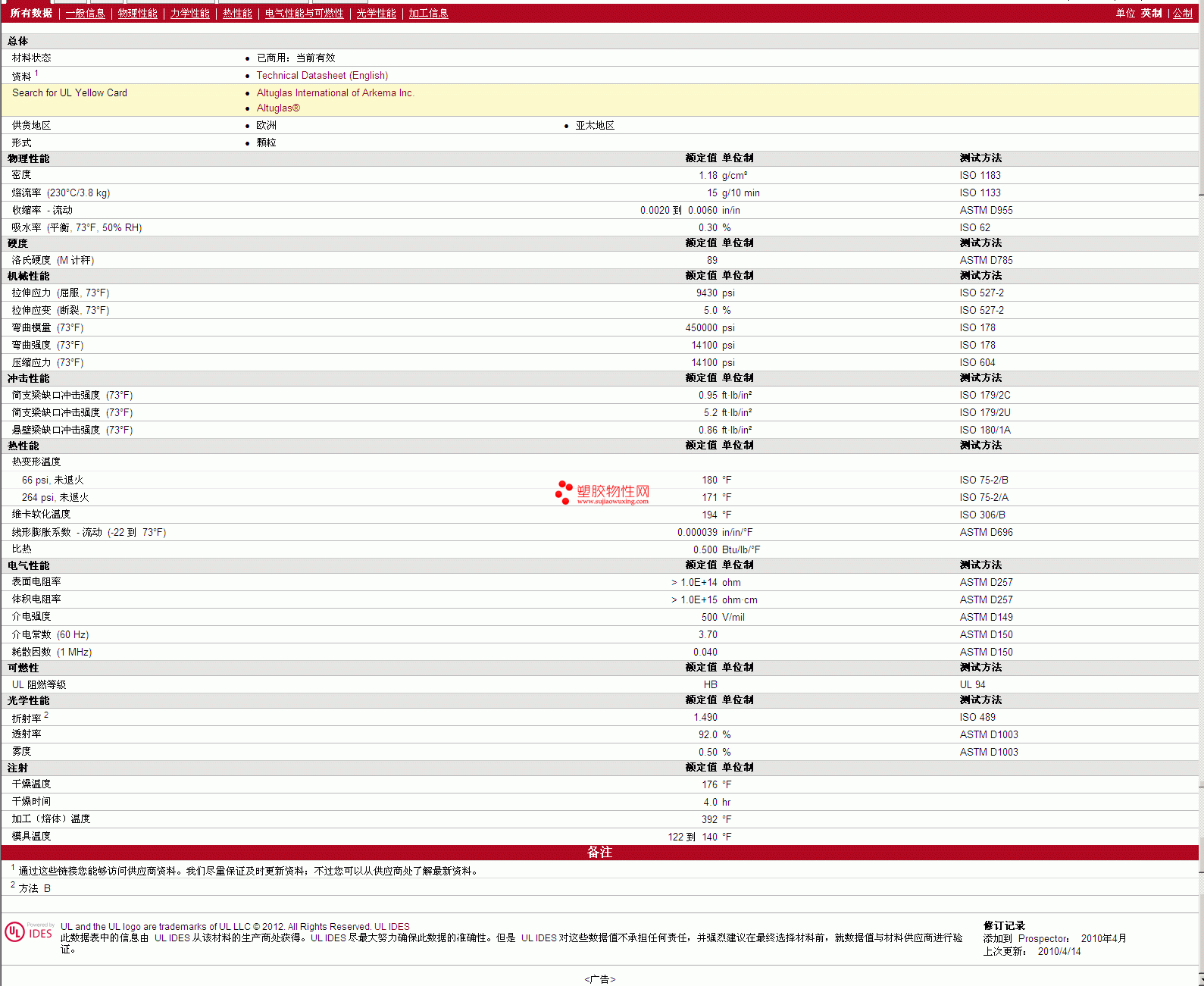Click the 比热 value 0.500
Screen dimensions: 1204x986
pyautogui.click(x=705, y=549)
